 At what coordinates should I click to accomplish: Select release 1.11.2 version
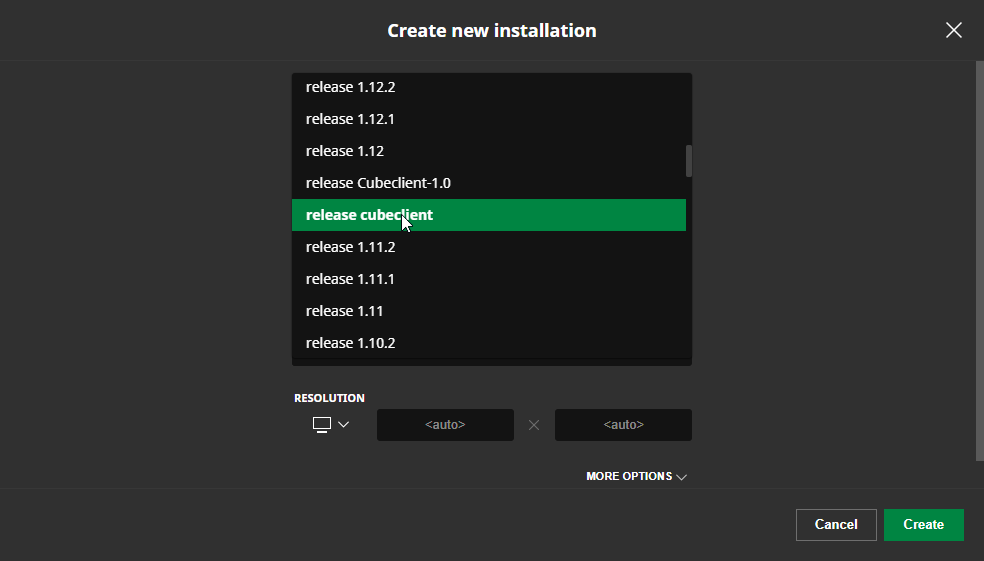489,247
